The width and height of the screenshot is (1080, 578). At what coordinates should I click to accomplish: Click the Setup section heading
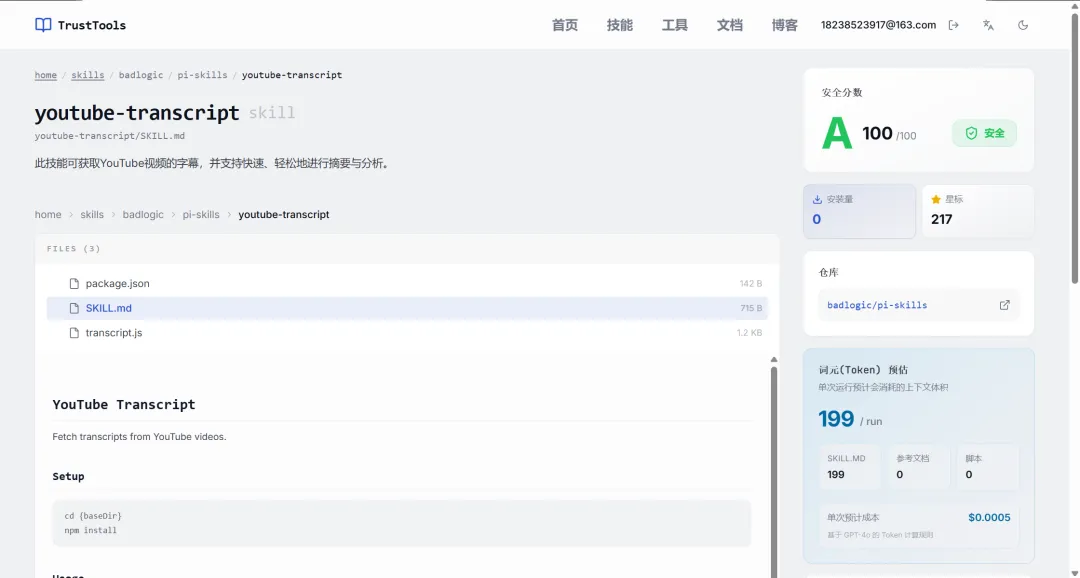click(x=68, y=476)
